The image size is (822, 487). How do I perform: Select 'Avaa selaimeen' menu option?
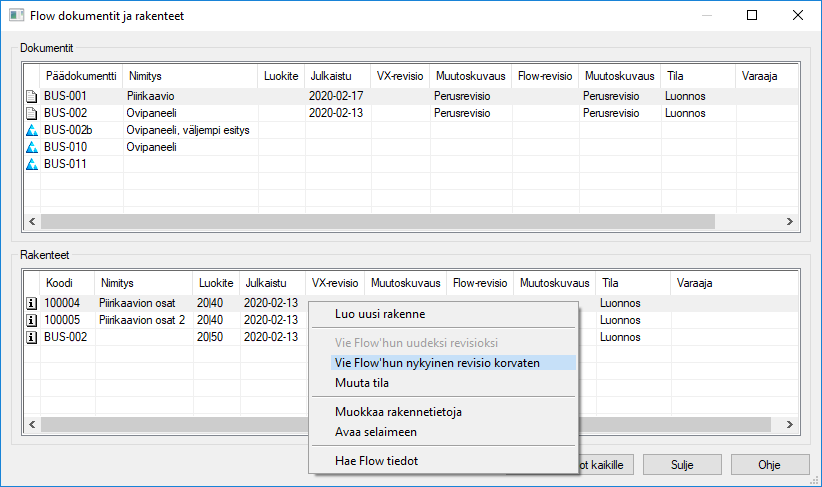click(x=376, y=432)
